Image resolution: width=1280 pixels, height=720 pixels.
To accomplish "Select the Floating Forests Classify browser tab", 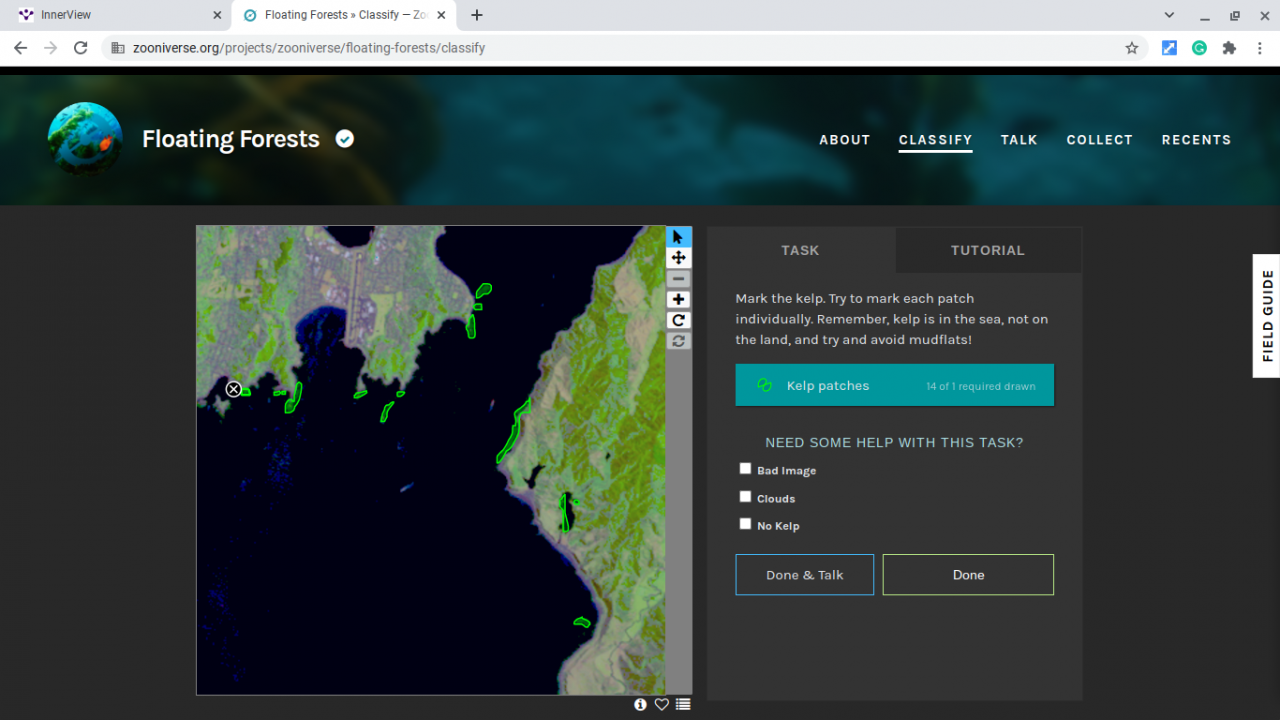I will [346, 15].
